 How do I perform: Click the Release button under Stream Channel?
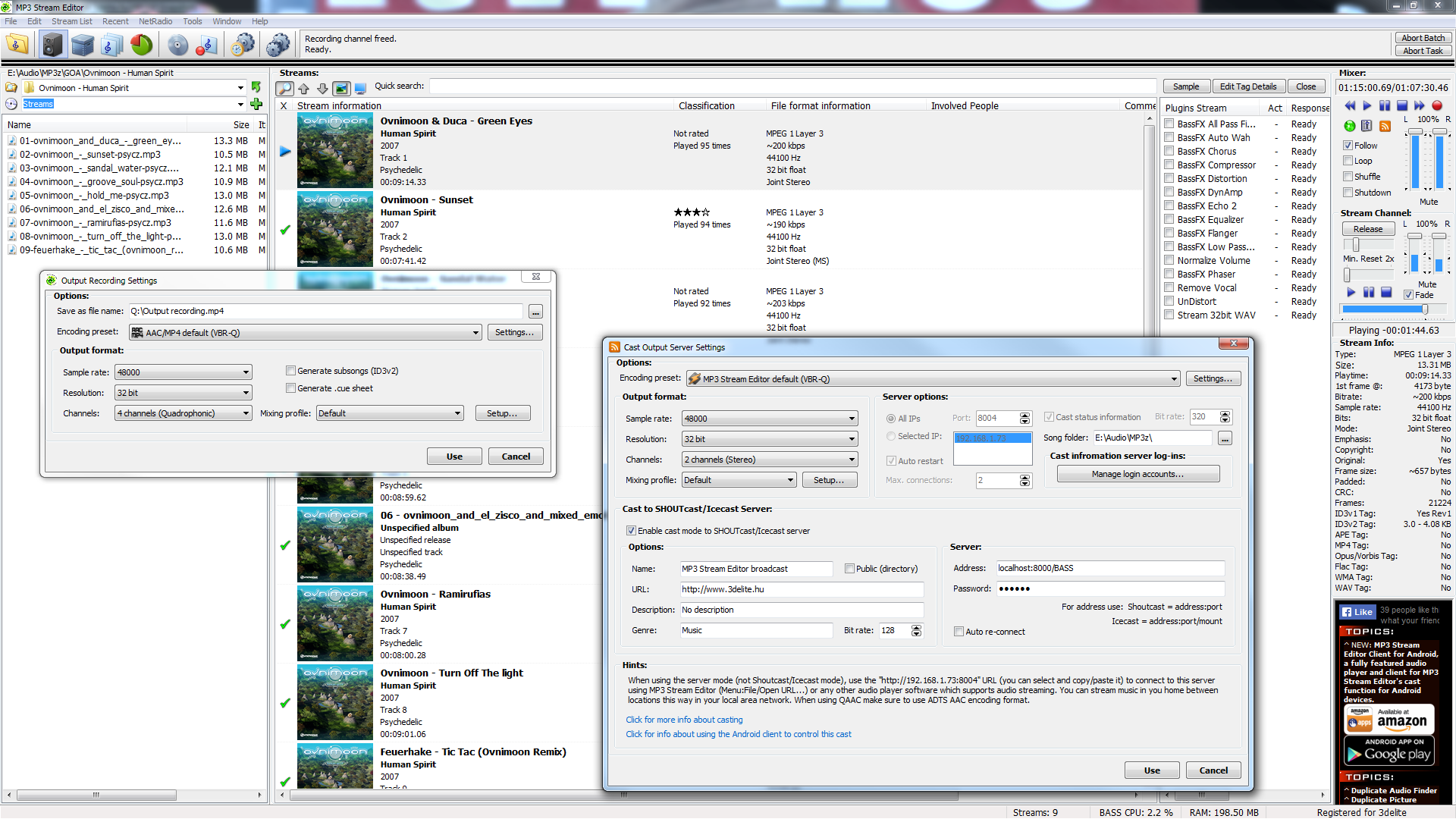pos(1368,228)
